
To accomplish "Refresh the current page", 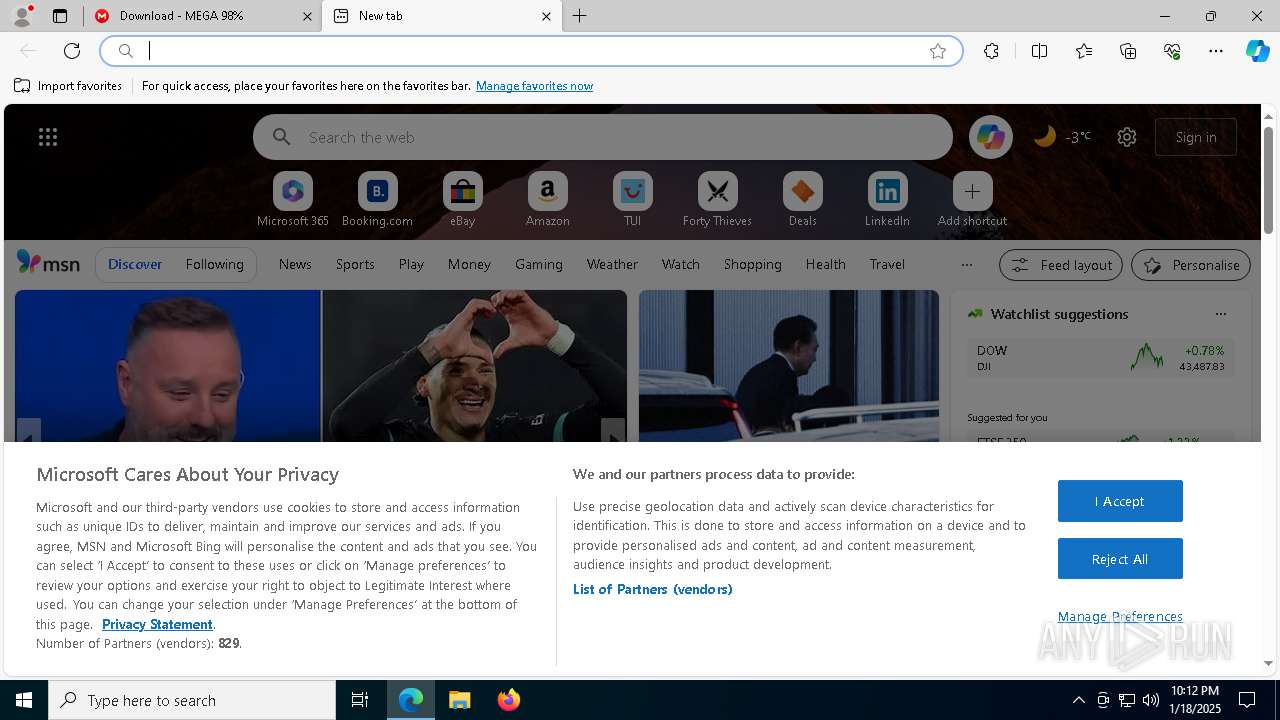I will tap(72, 51).
